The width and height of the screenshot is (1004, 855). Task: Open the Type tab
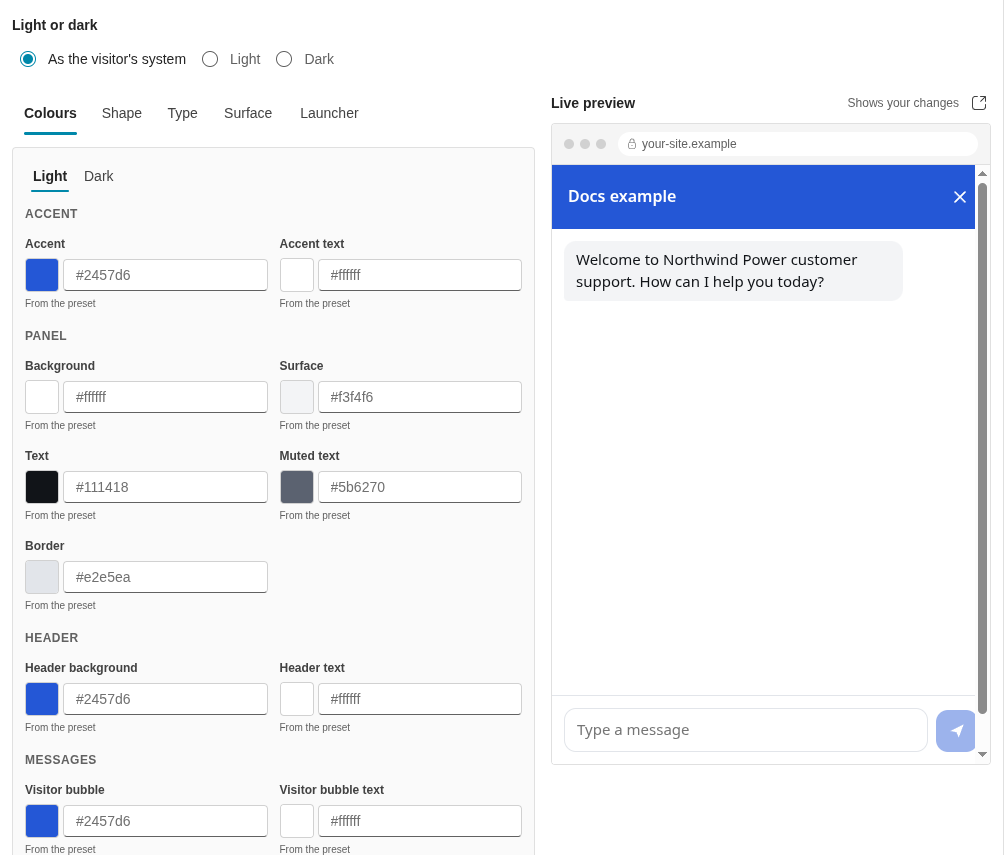click(x=182, y=113)
